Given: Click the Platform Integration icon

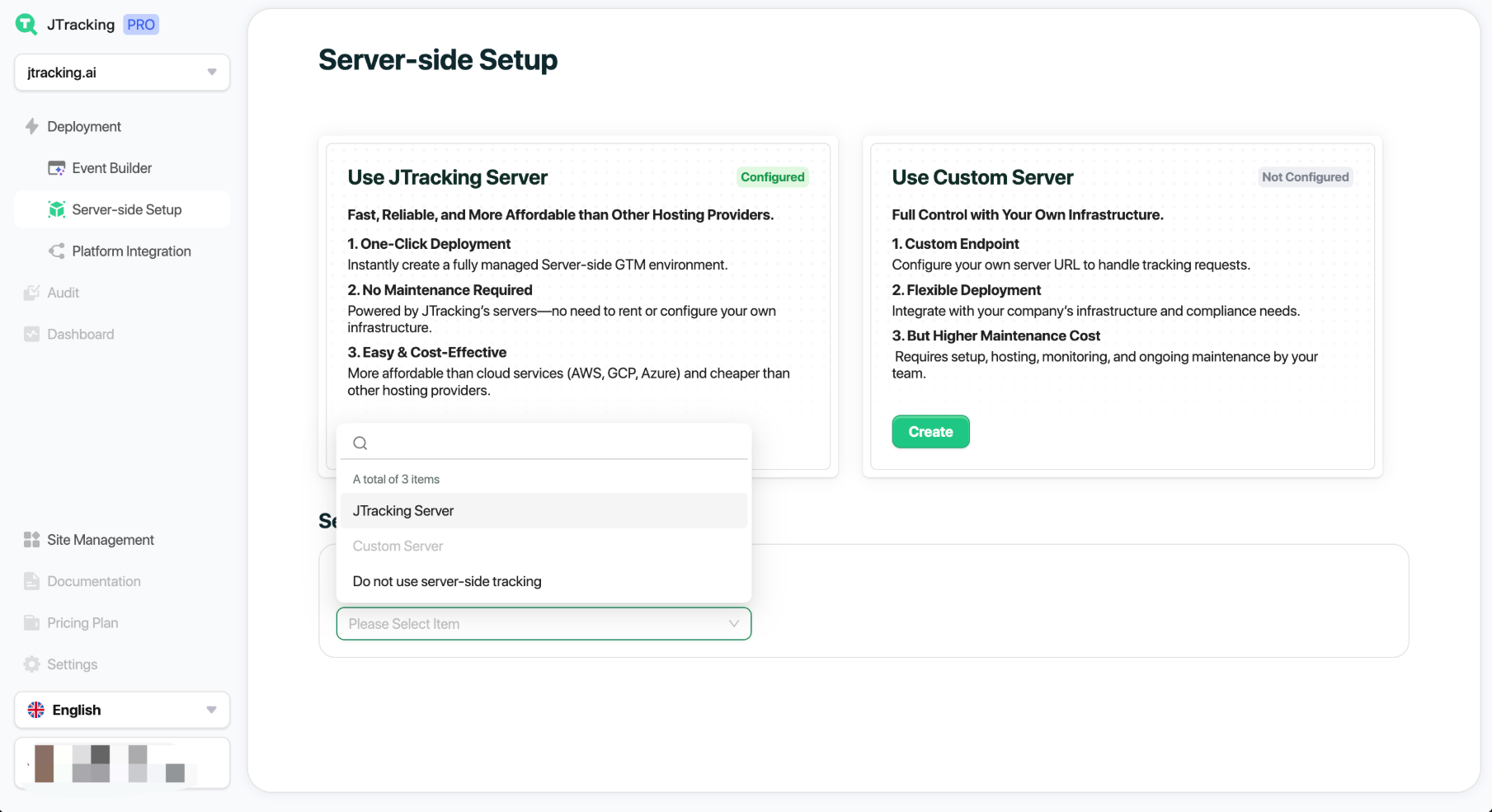Looking at the screenshot, I should (56, 251).
